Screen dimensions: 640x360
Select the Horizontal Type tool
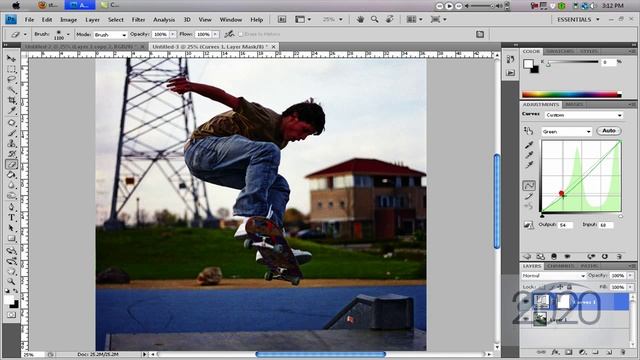point(11,218)
